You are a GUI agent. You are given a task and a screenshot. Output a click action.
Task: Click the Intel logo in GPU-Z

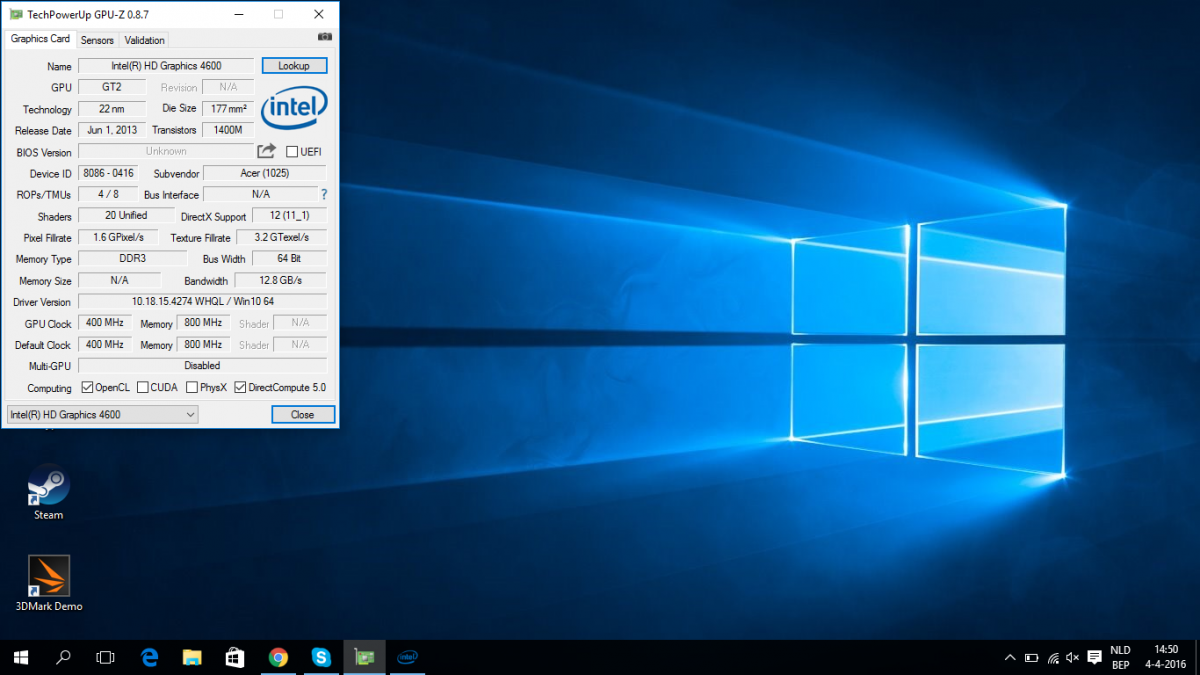click(x=294, y=108)
